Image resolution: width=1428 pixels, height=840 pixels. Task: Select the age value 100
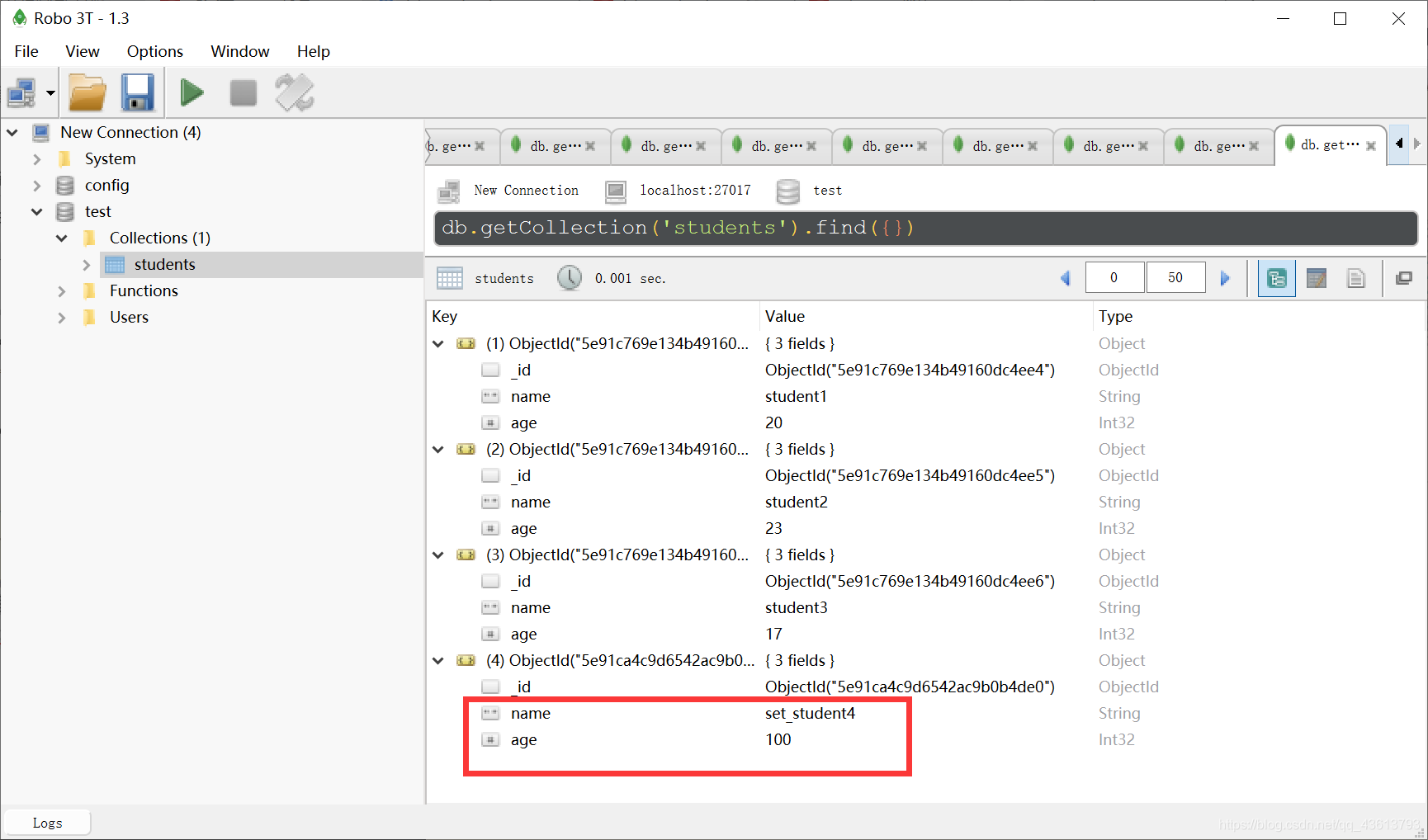click(x=778, y=739)
